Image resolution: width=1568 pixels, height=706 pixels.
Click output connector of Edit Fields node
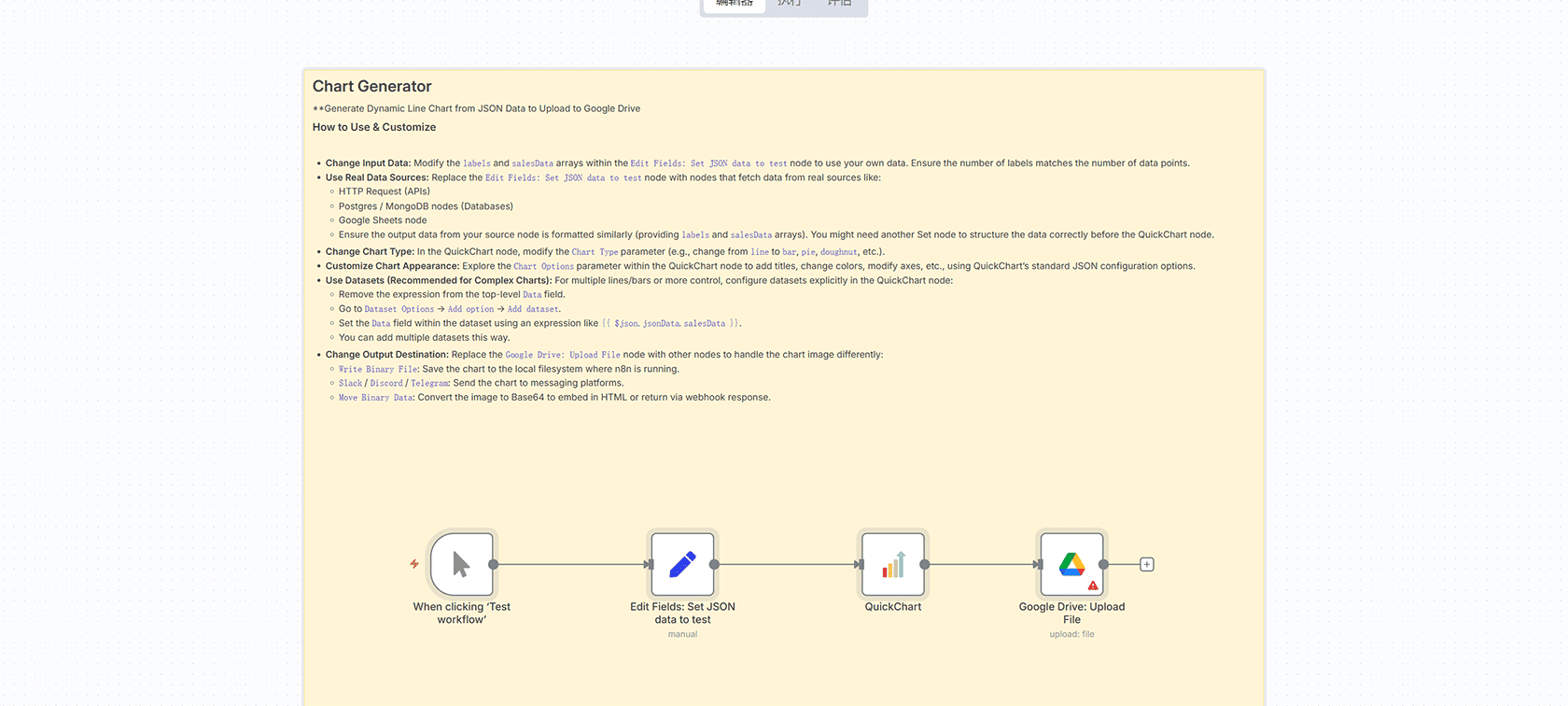pyautogui.click(x=714, y=564)
